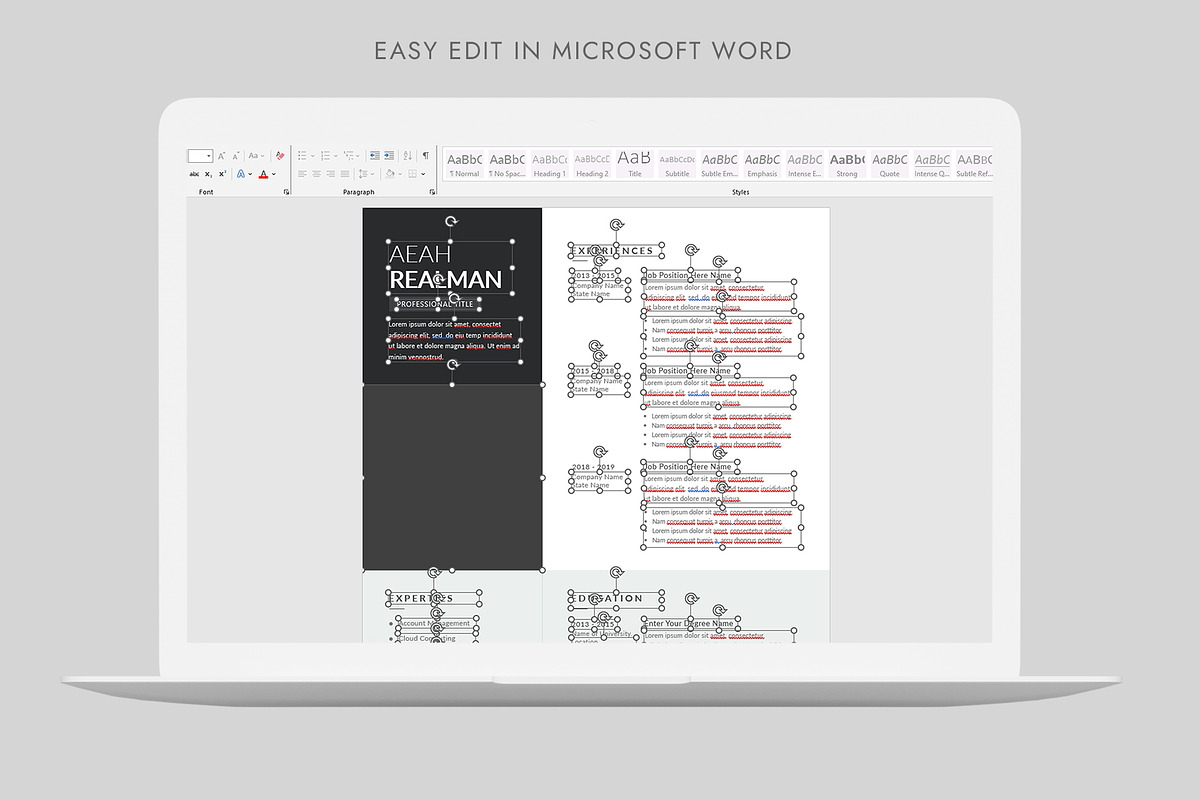The height and width of the screenshot is (800, 1200).
Task: Toggle superscript formatting
Action: pyautogui.click(x=222, y=174)
